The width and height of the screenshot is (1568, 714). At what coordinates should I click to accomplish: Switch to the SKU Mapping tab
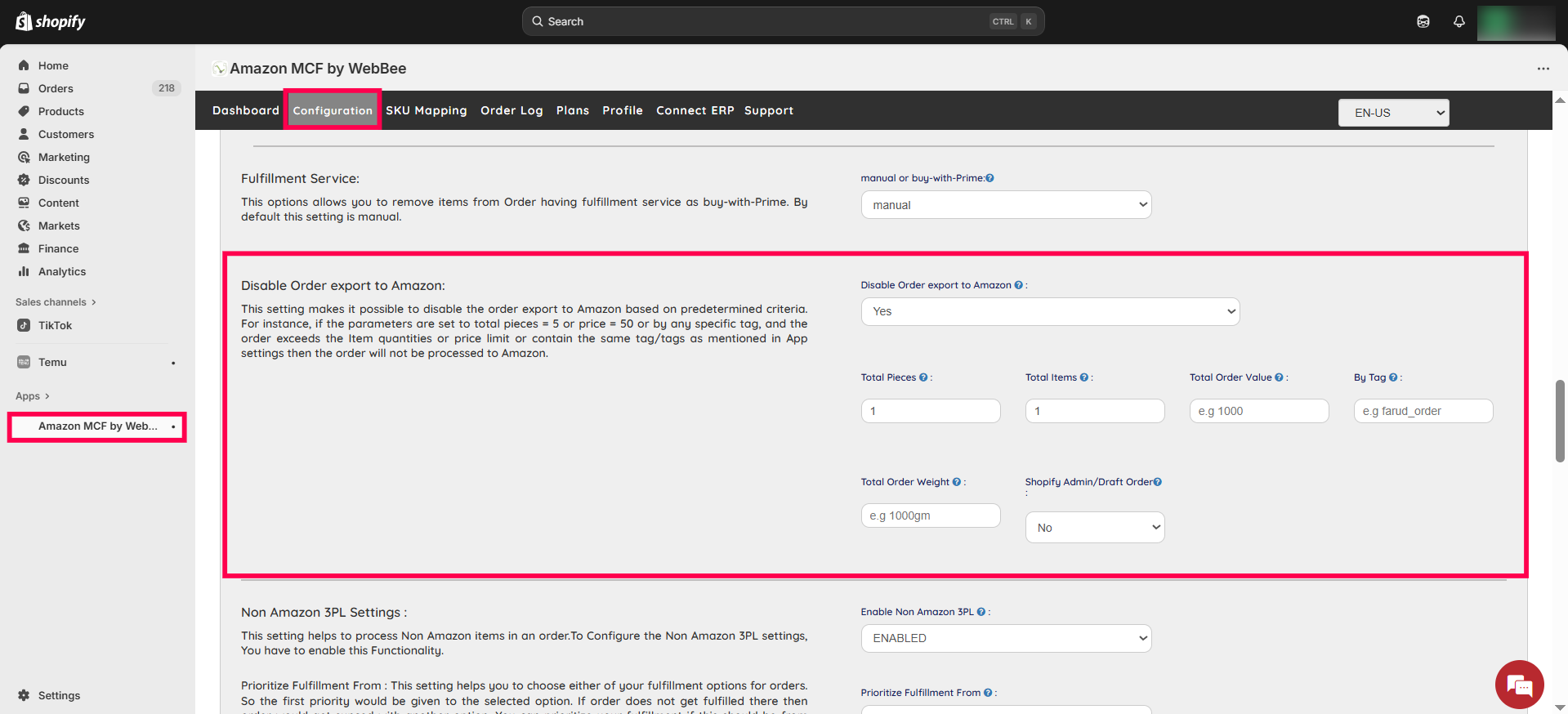point(426,110)
